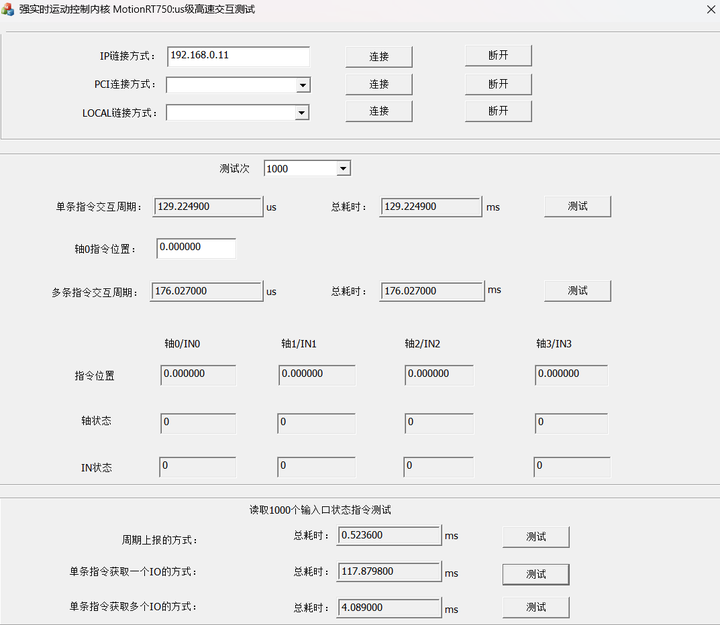Click 总耗时 field showing 0.523600
The height and width of the screenshot is (625, 720).
[389, 535]
